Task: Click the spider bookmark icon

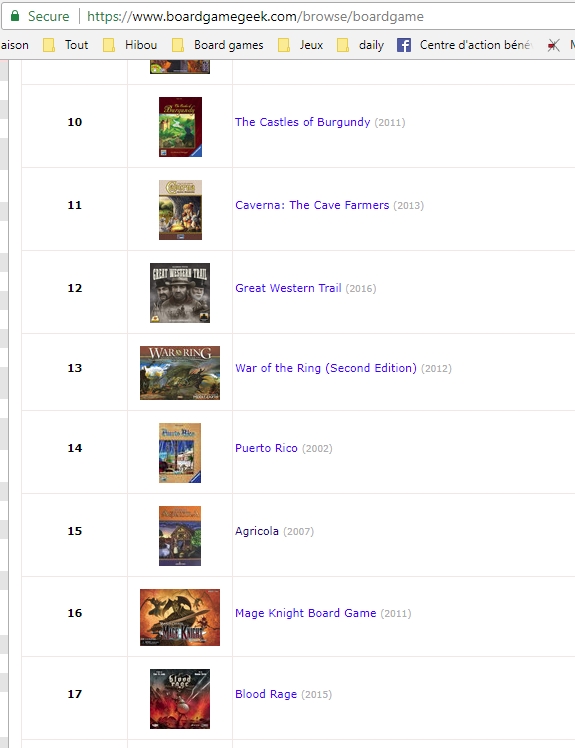Action: tap(554, 45)
